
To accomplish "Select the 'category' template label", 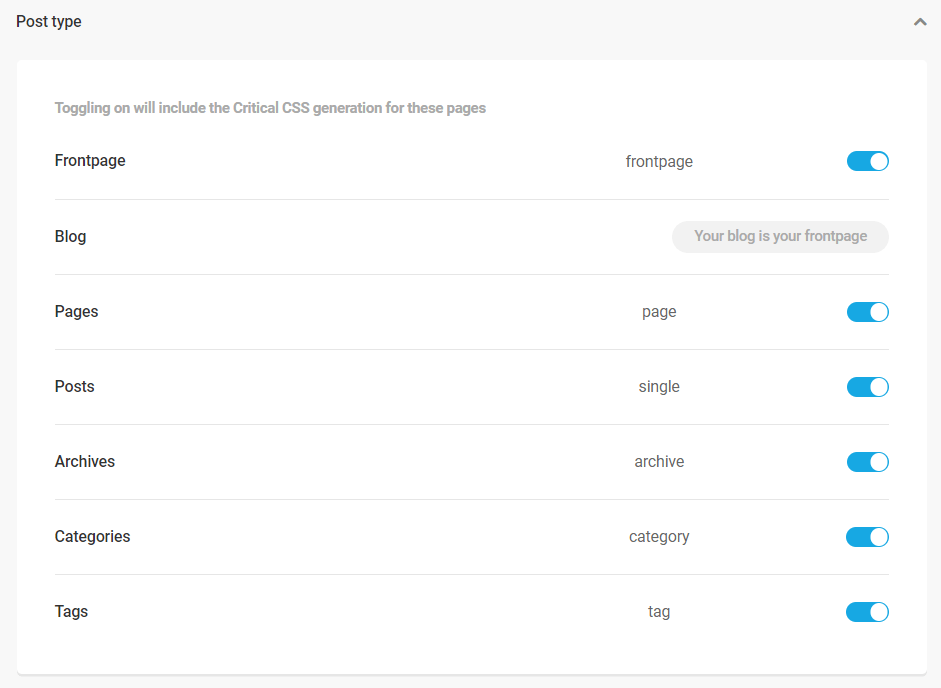I will pos(659,536).
